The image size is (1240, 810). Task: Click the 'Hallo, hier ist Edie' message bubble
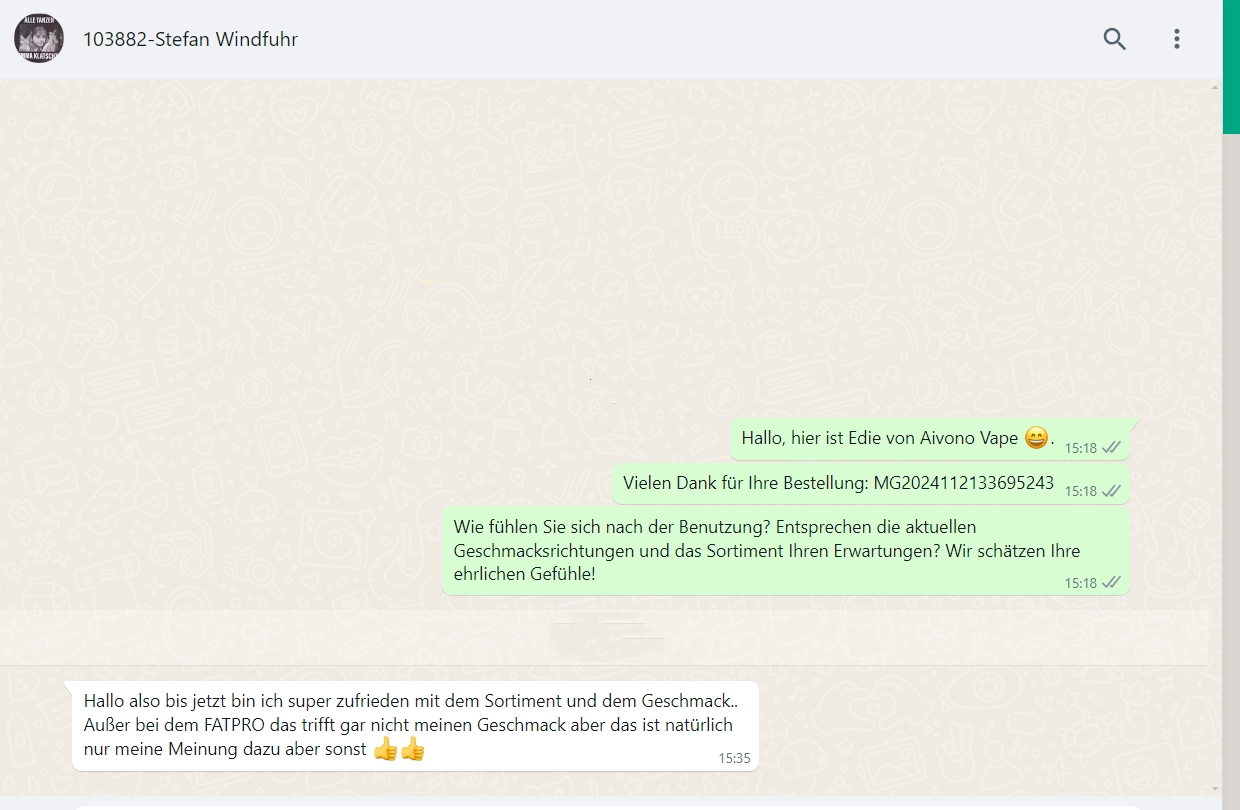[878, 438]
